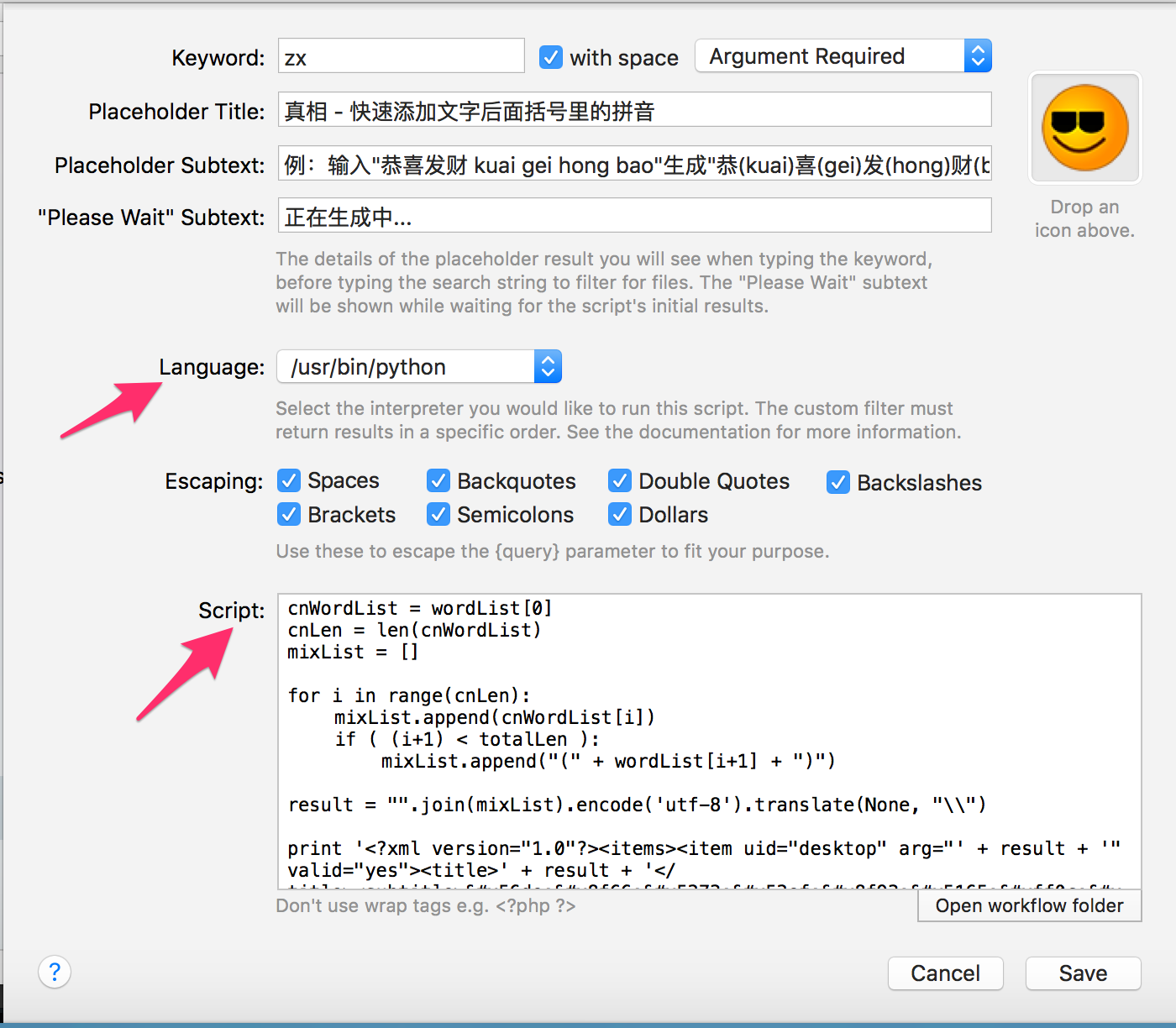Click the smiley workflow icon

[x=1084, y=128]
